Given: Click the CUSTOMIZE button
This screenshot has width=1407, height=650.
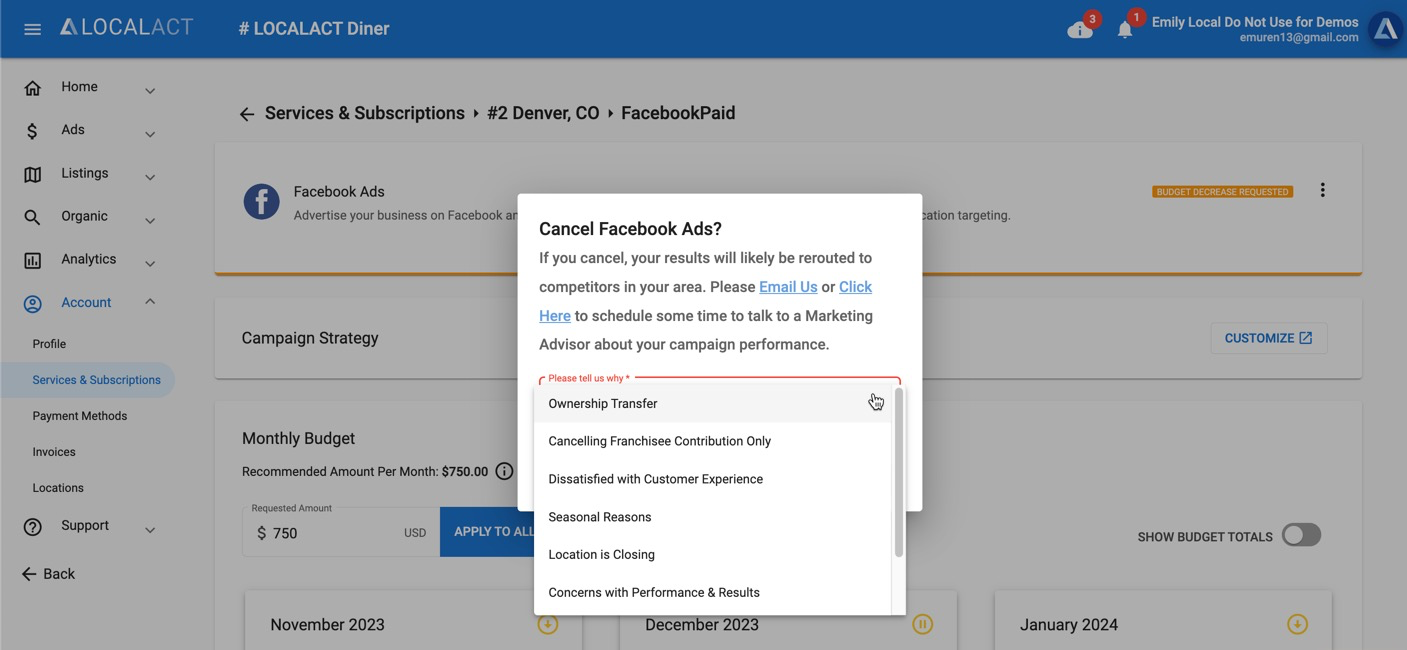Looking at the screenshot, I should (1268, 338).
